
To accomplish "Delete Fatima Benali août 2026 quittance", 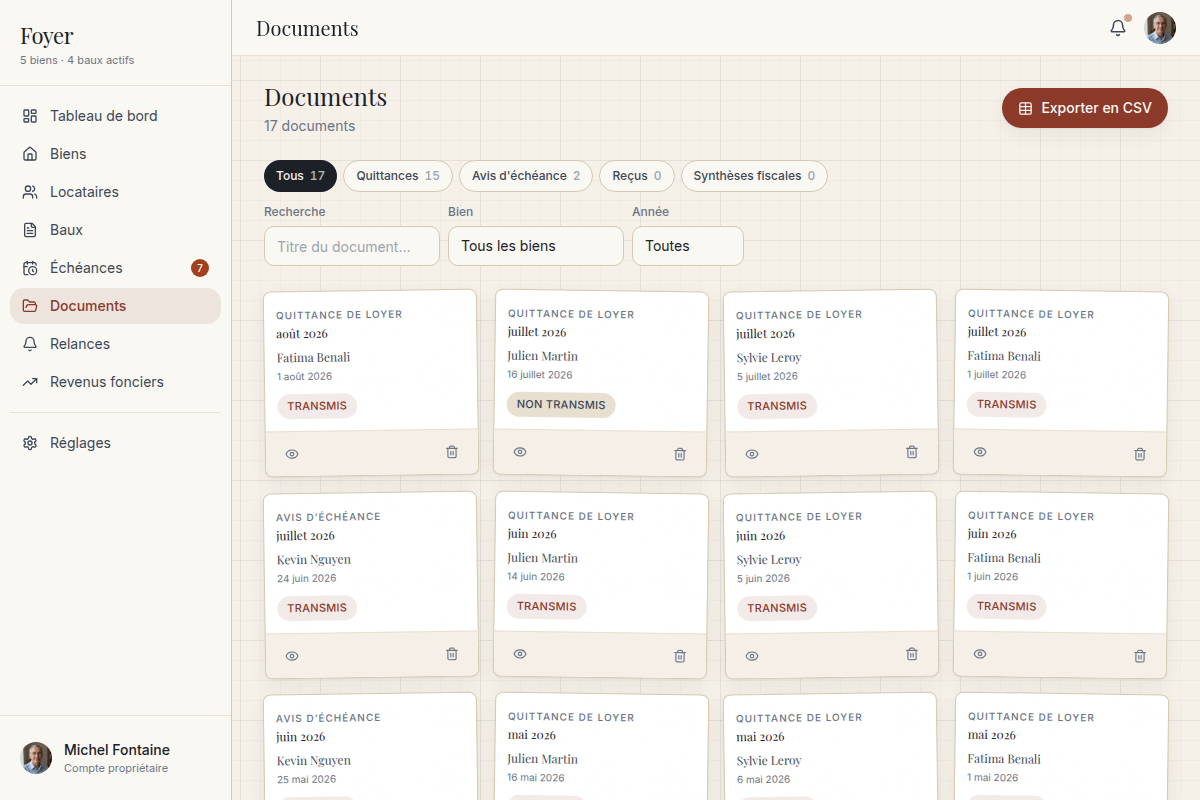I will tap(452, 452).
